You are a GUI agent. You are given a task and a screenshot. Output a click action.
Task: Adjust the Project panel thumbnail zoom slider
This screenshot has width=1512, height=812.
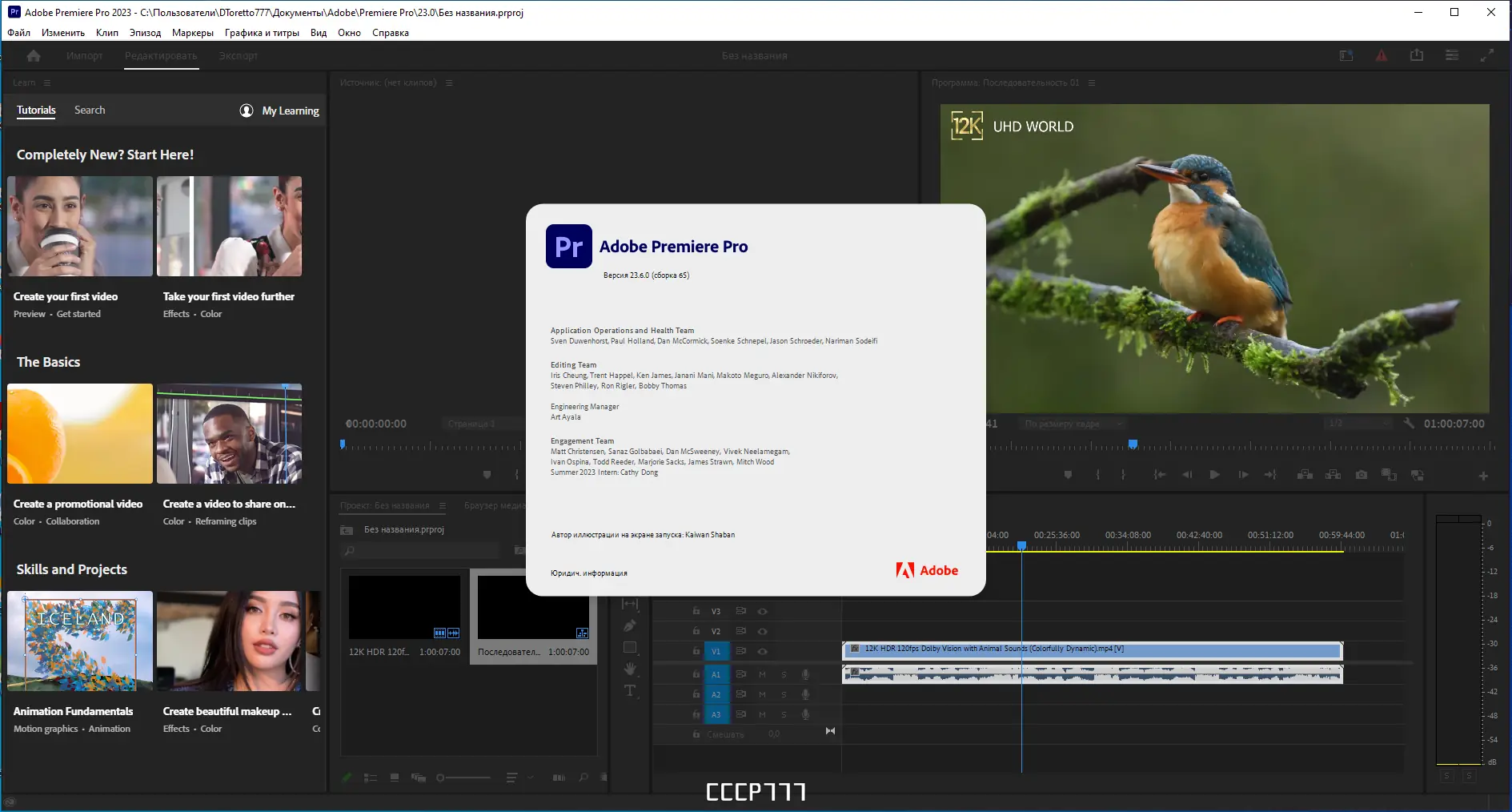464,778
